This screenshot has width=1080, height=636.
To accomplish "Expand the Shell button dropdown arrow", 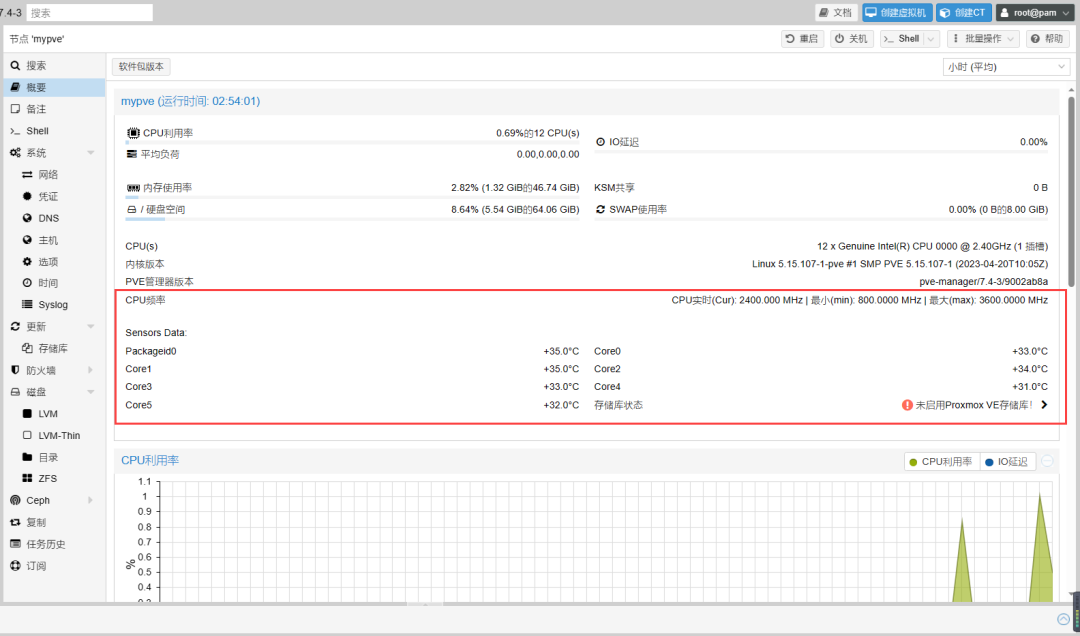I will tap(931, 39).
